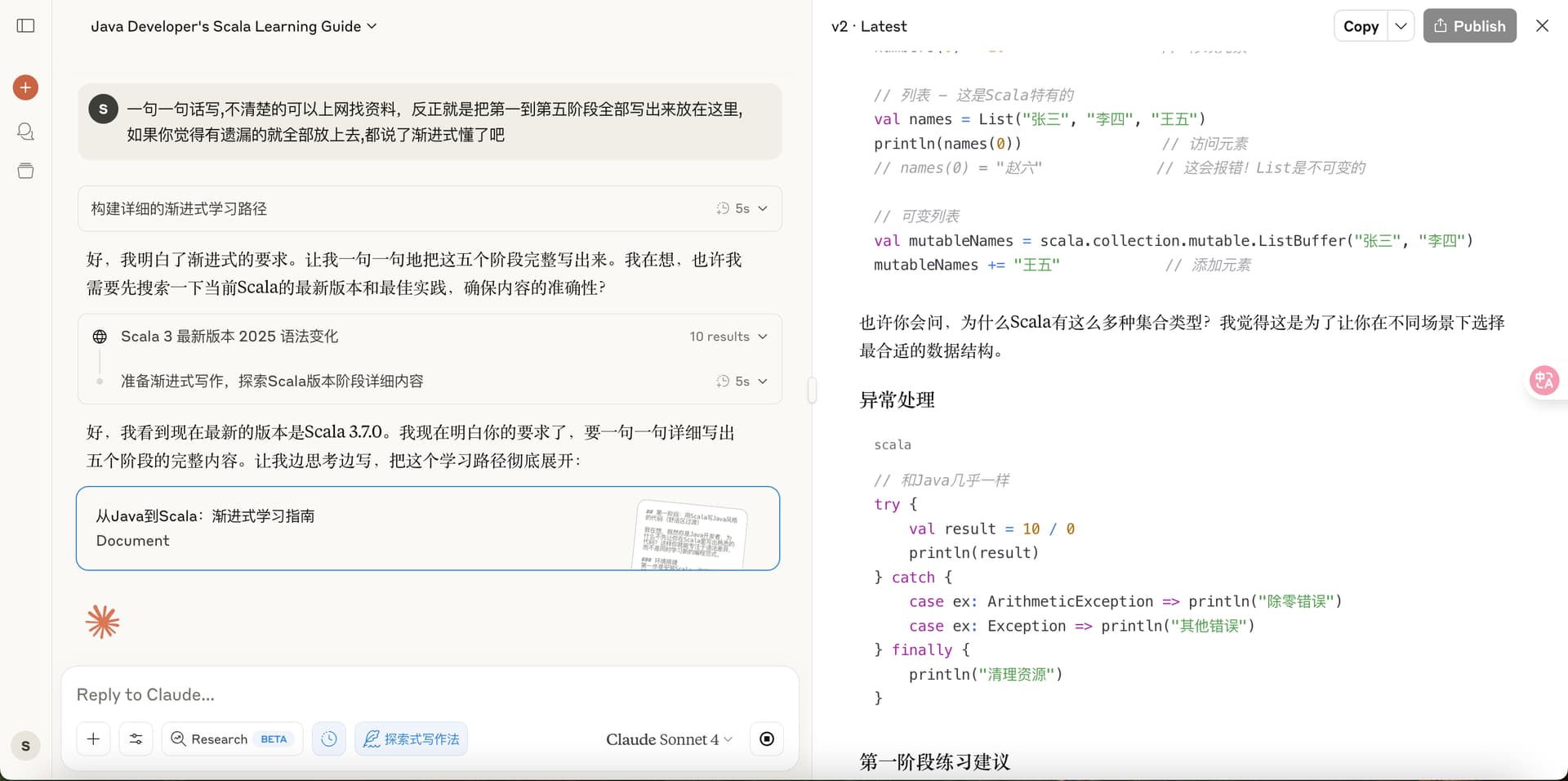Click the scala language label above code block
This screenshot has width=1568, height=781.
pos(892,444)
